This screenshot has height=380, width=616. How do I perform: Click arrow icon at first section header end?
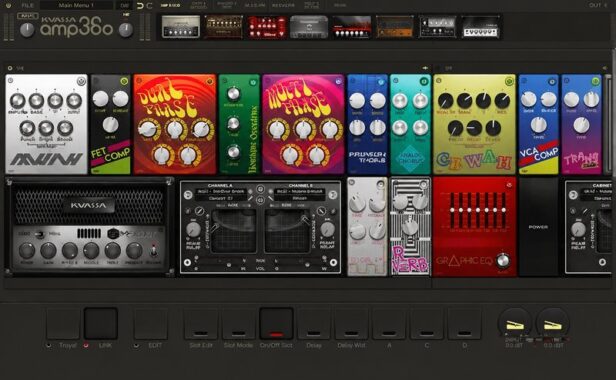pos(425,68)
